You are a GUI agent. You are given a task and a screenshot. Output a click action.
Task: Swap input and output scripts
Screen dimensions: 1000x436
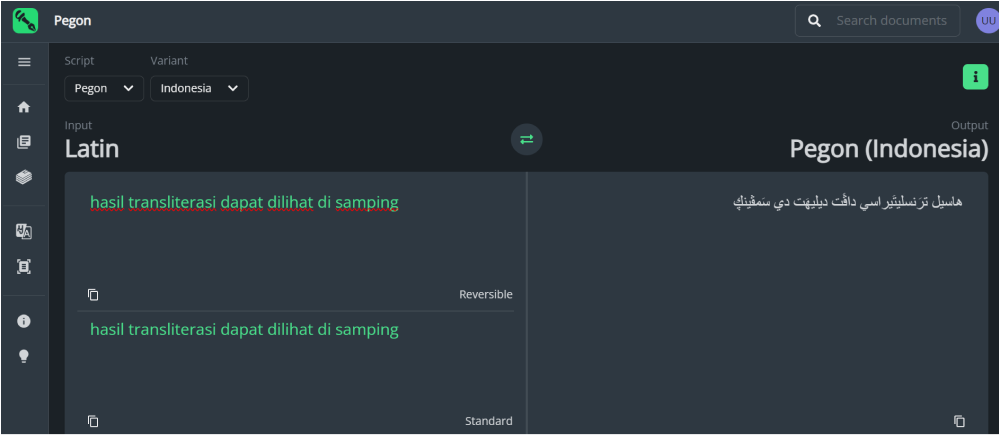[527, 139]
